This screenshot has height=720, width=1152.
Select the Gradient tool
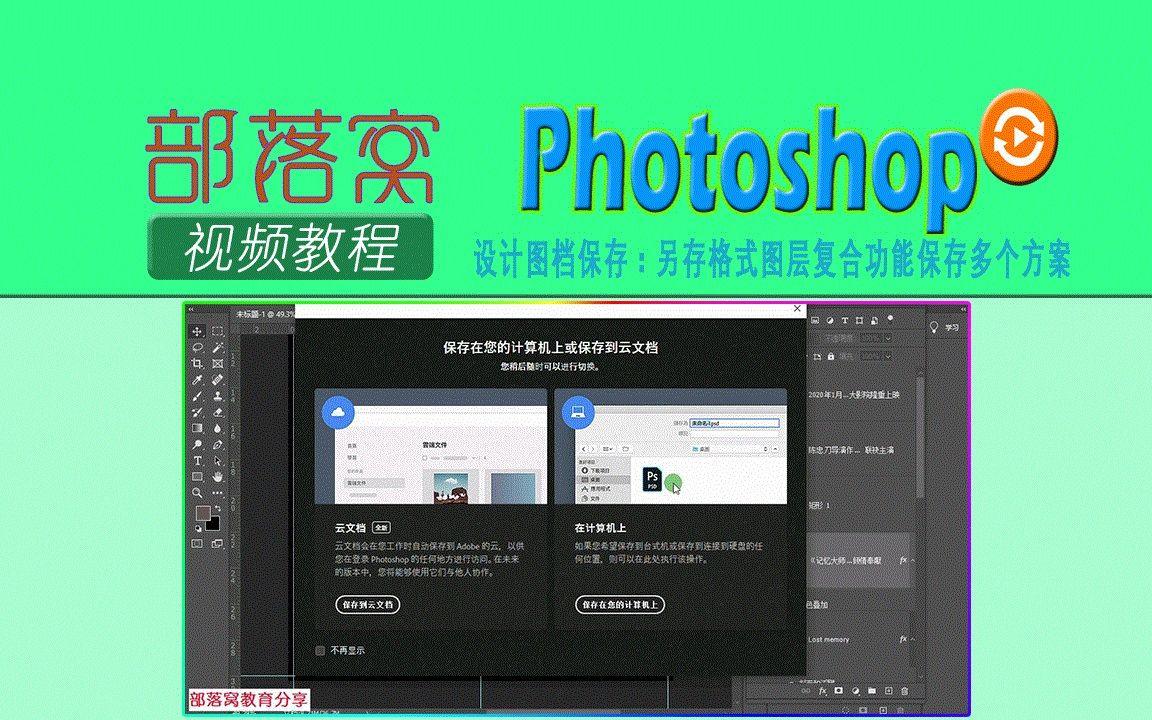coord(197,428)
